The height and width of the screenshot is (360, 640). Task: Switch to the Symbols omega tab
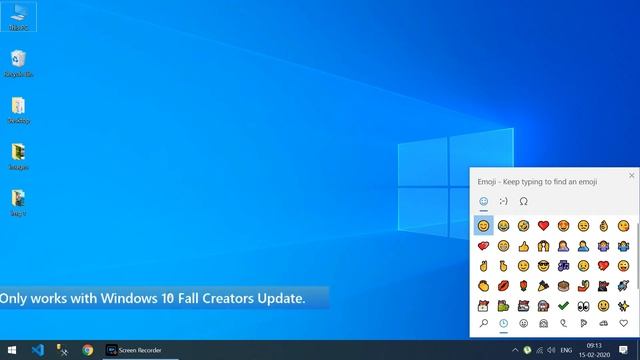(523, 201)
